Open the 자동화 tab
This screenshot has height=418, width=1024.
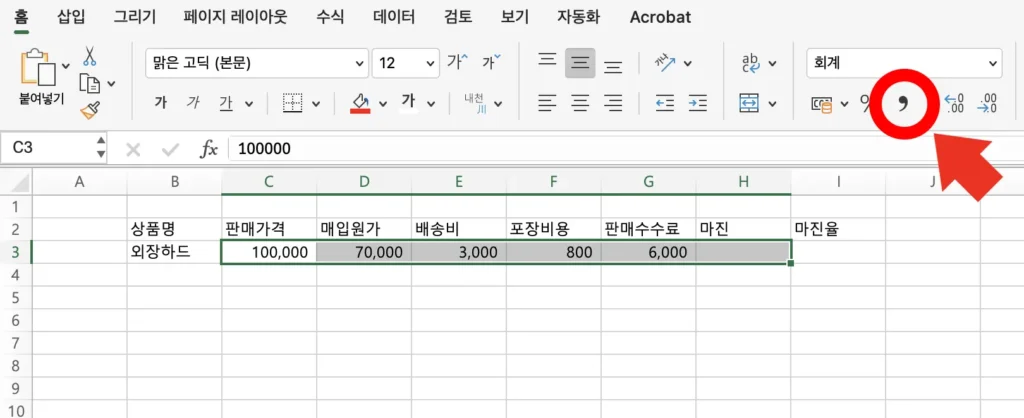(579, 17)
